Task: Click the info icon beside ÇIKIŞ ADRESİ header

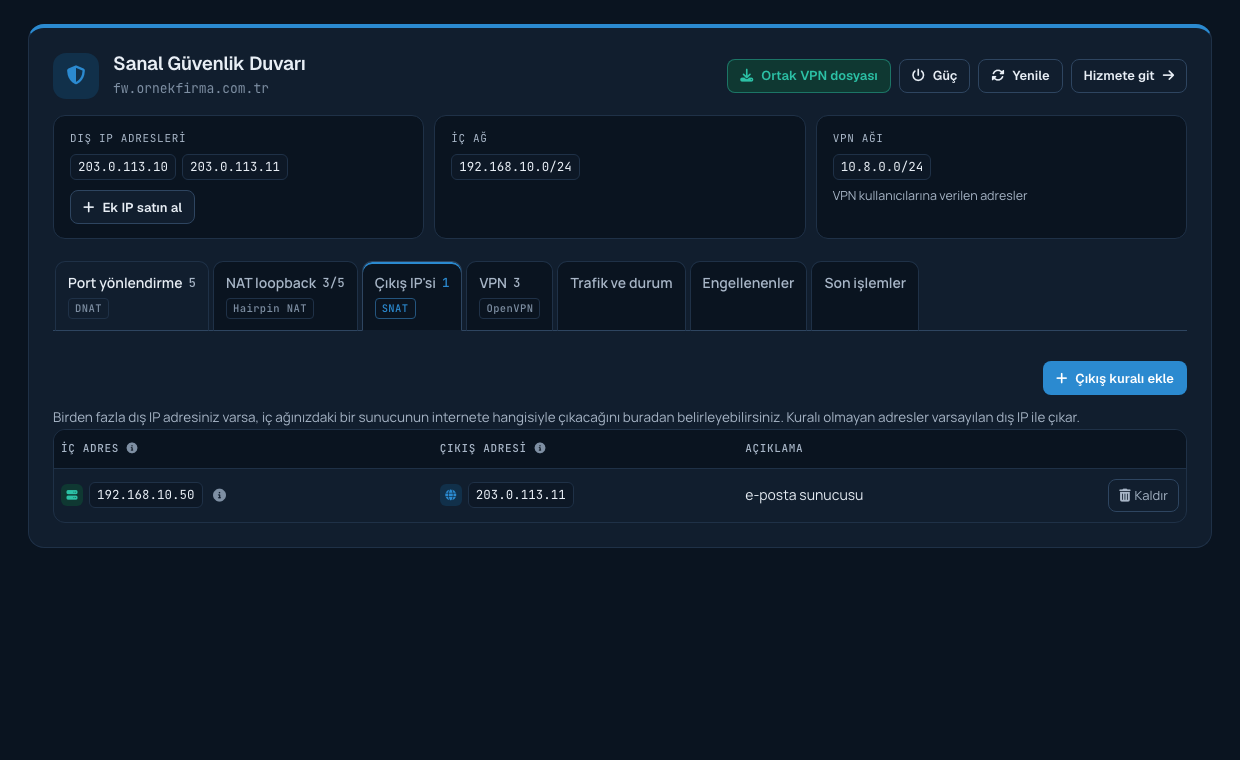Action: point(540,448)
